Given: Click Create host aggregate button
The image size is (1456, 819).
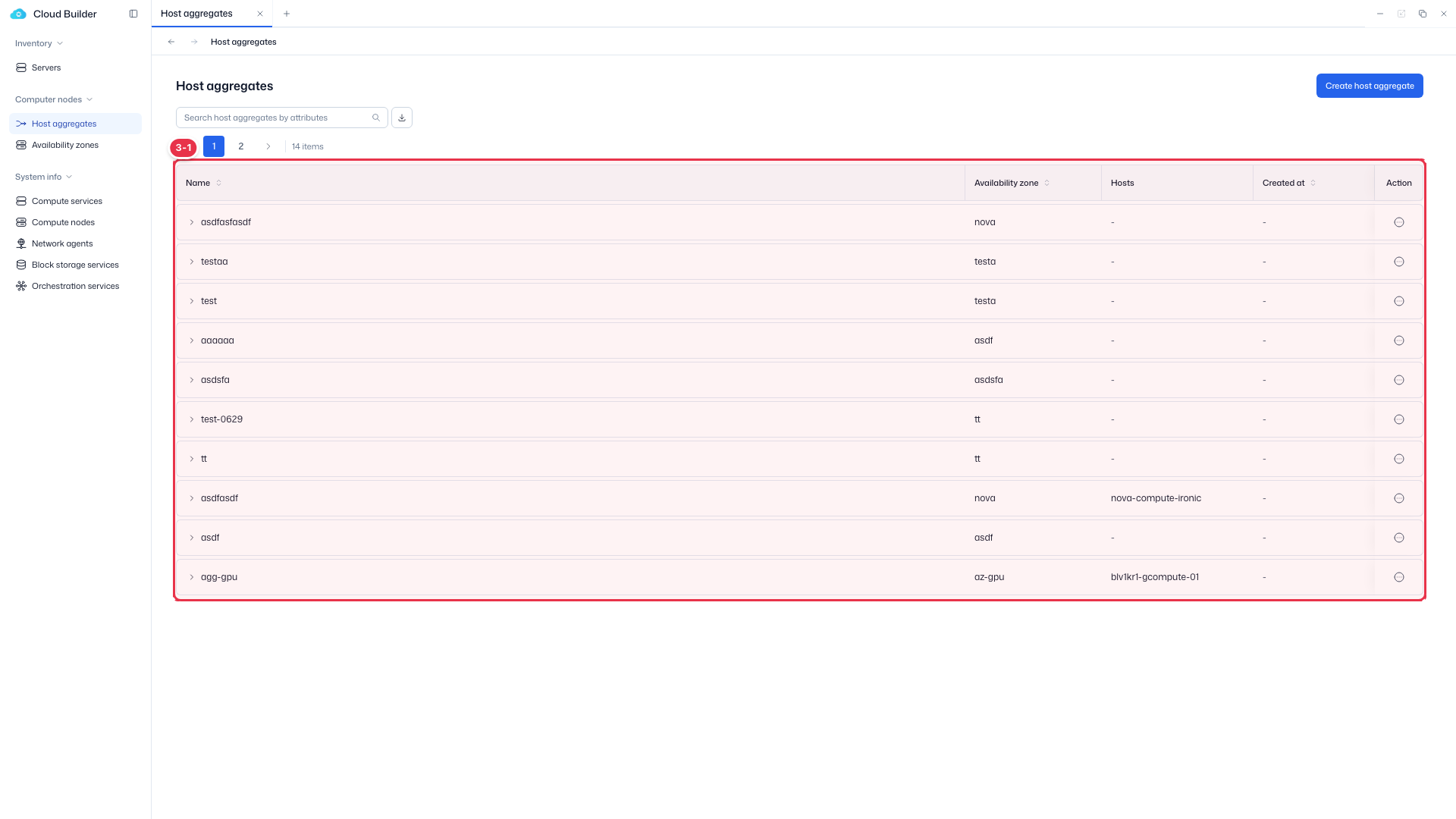Looking at the screenshot, I should (x=1370, y=86).
